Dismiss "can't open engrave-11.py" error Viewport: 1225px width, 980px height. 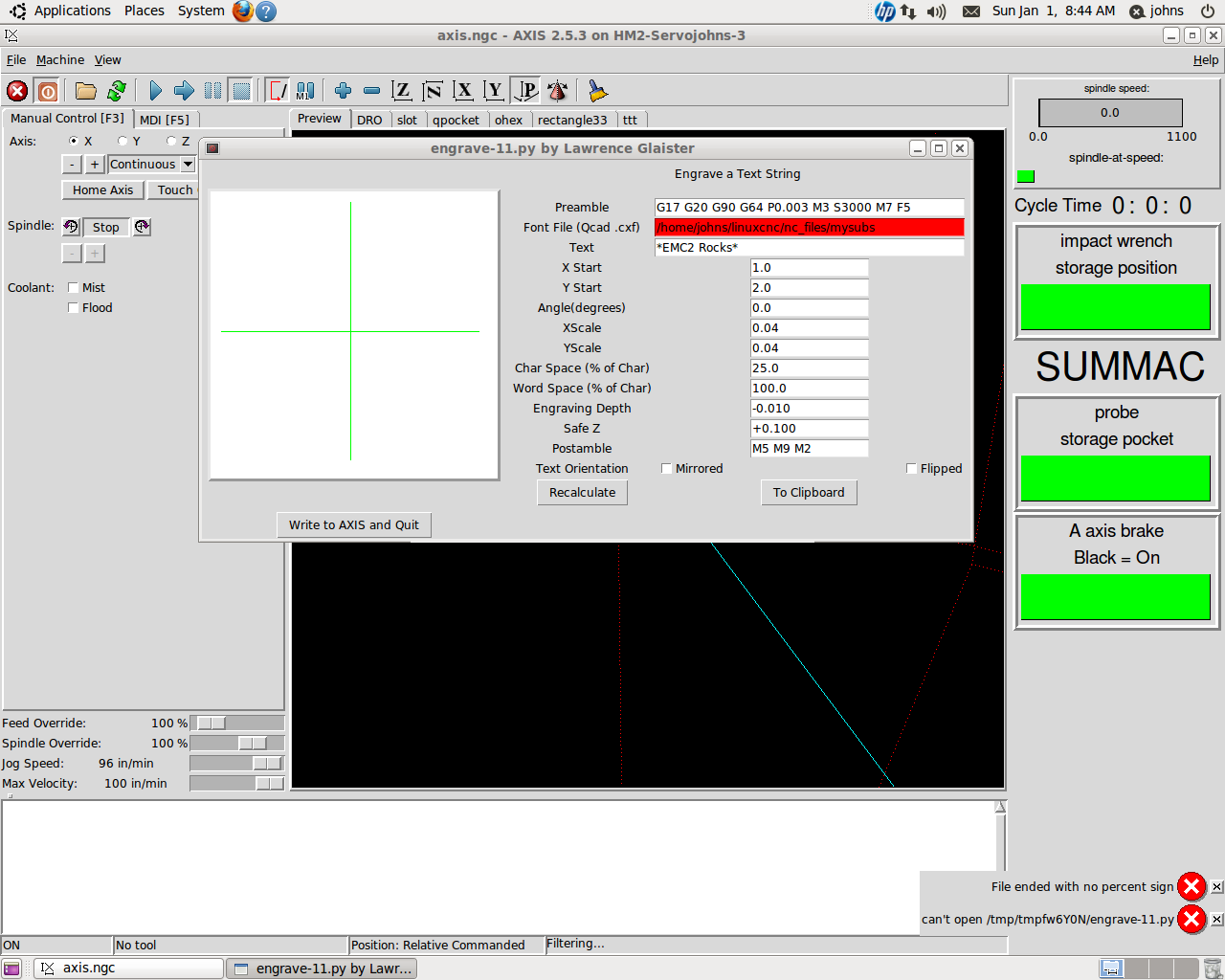[1216, 920]
